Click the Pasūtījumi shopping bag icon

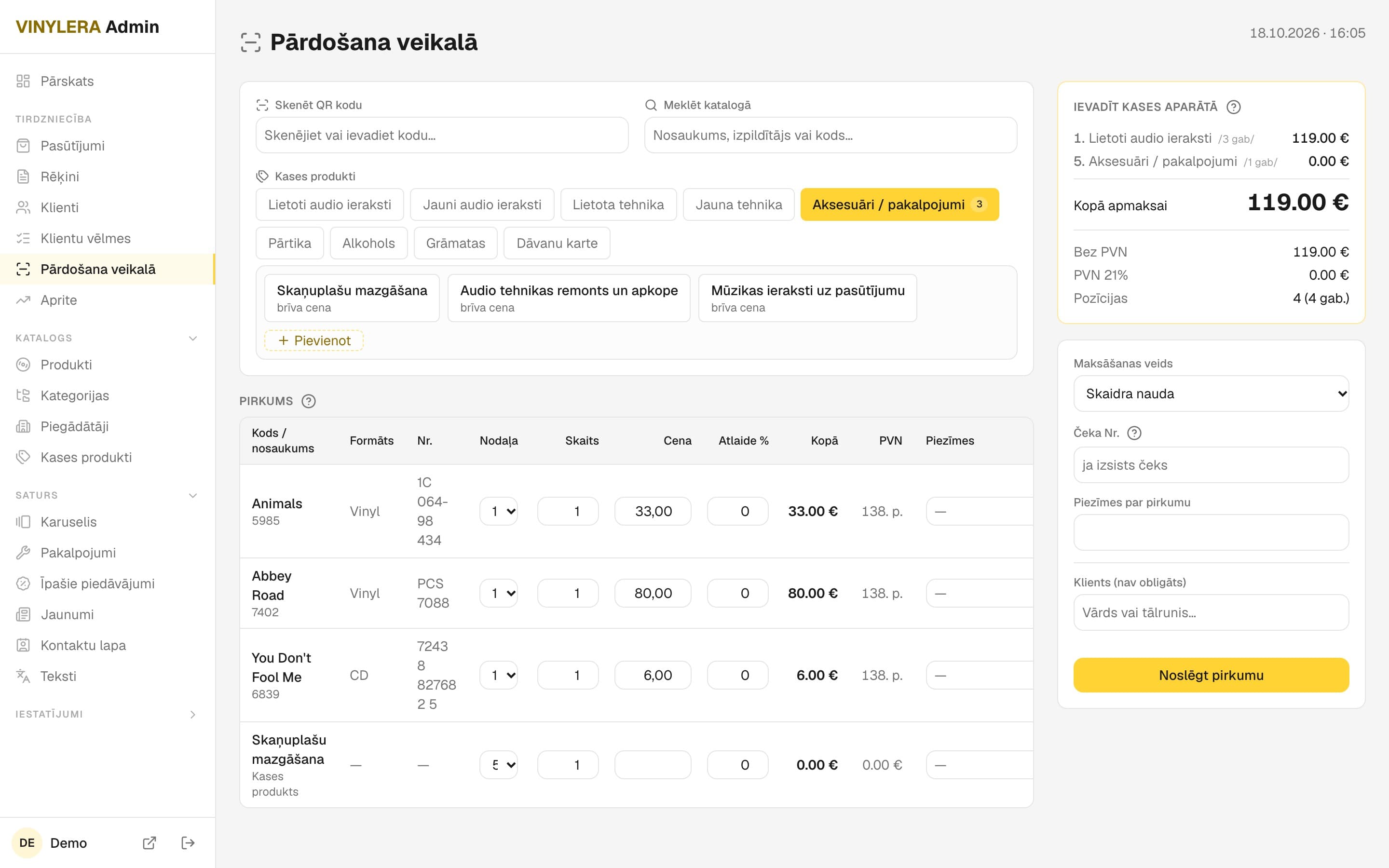pos(23,146)
